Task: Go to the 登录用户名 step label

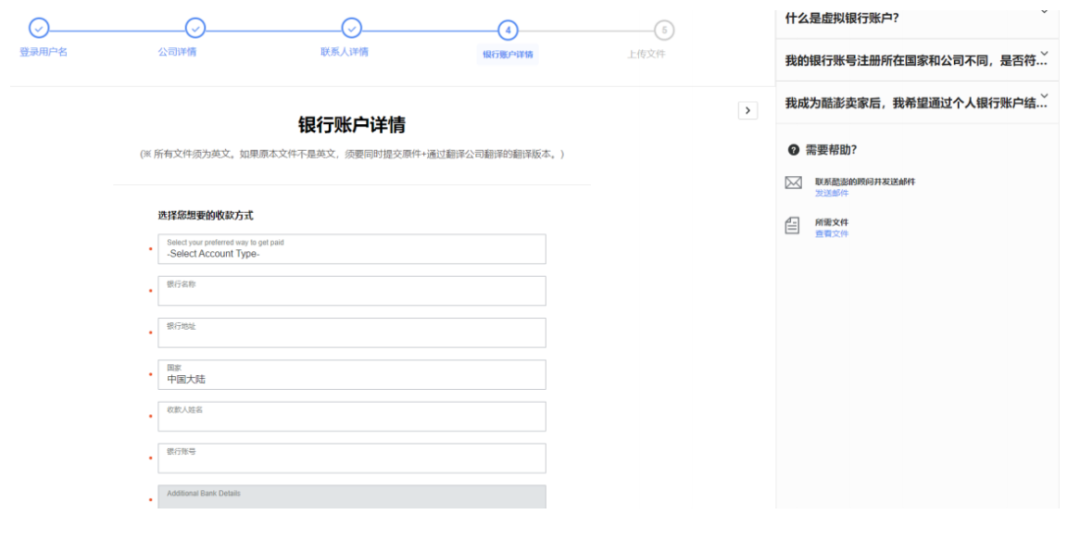Action: (x=44, y=52)
